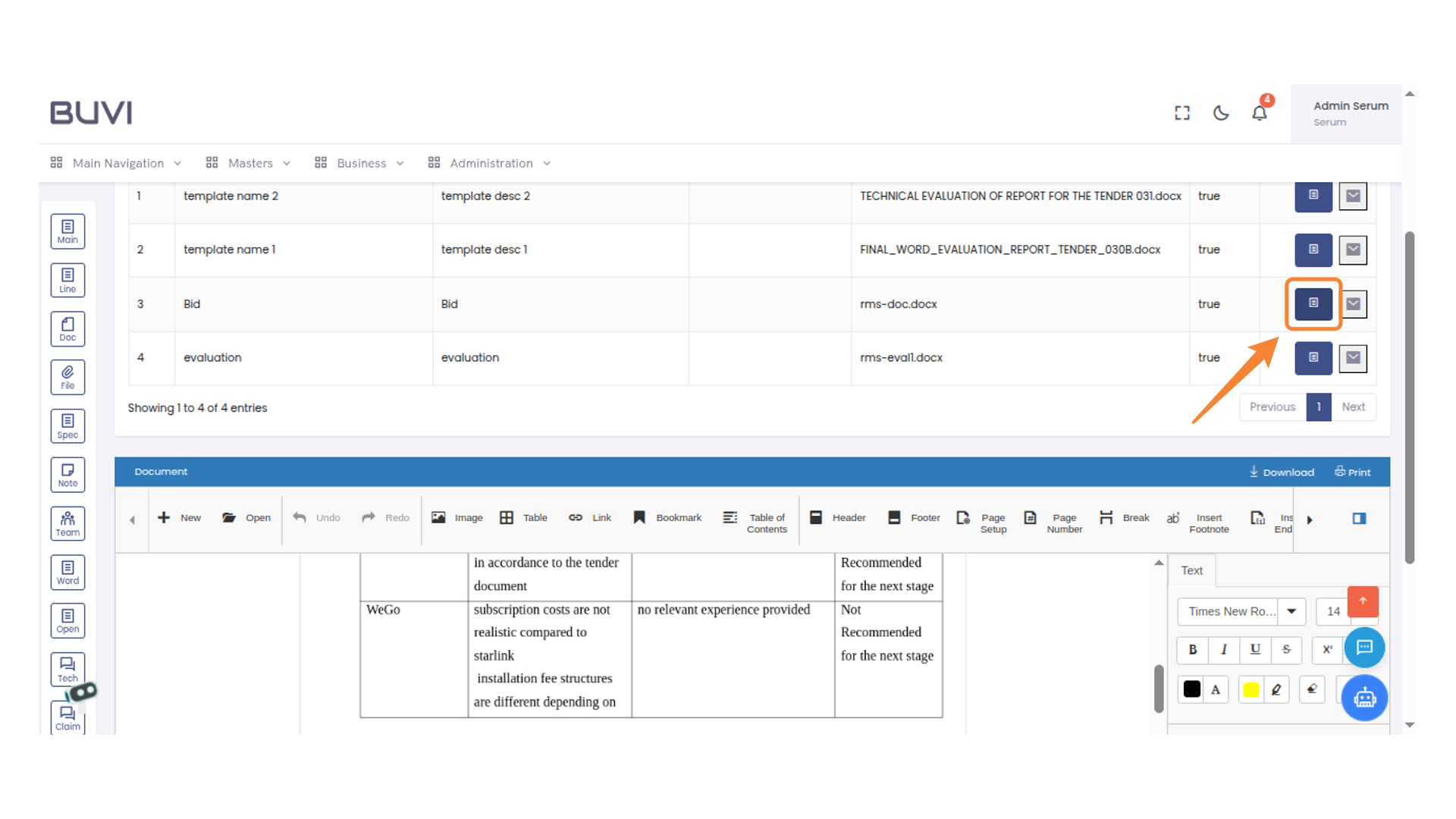Click the Download button
Screen dimensions: 1456x819
point(1282,472)
